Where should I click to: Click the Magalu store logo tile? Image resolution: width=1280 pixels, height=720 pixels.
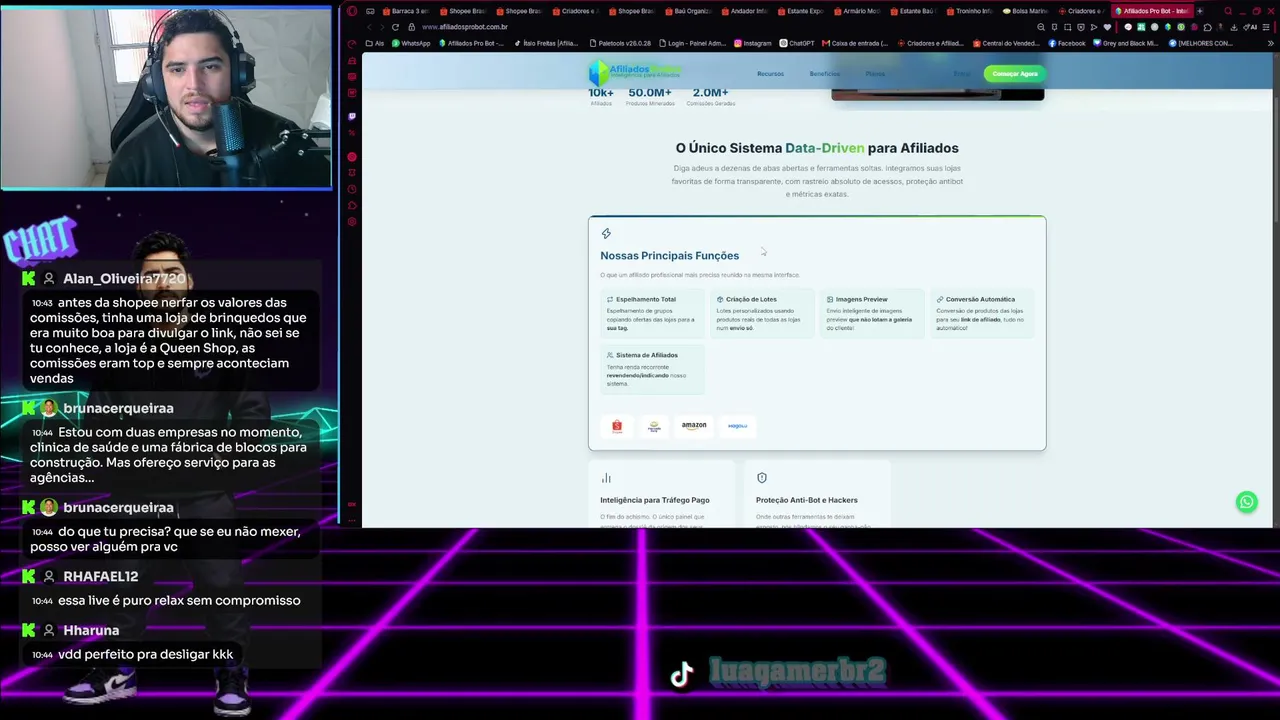pyautogui.click(x=737, y=426)
